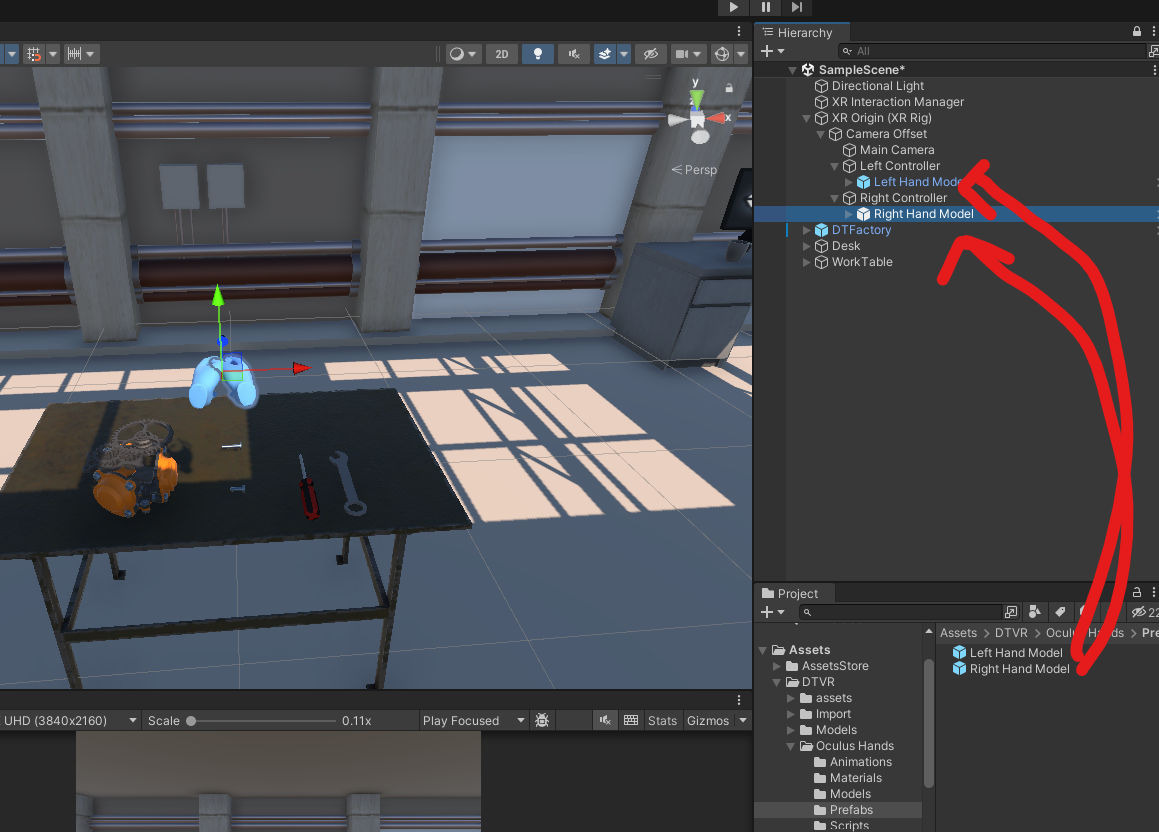Click the green Y move handle arrow
This screenshot has width=1159, height=832.
click(218, 296)
